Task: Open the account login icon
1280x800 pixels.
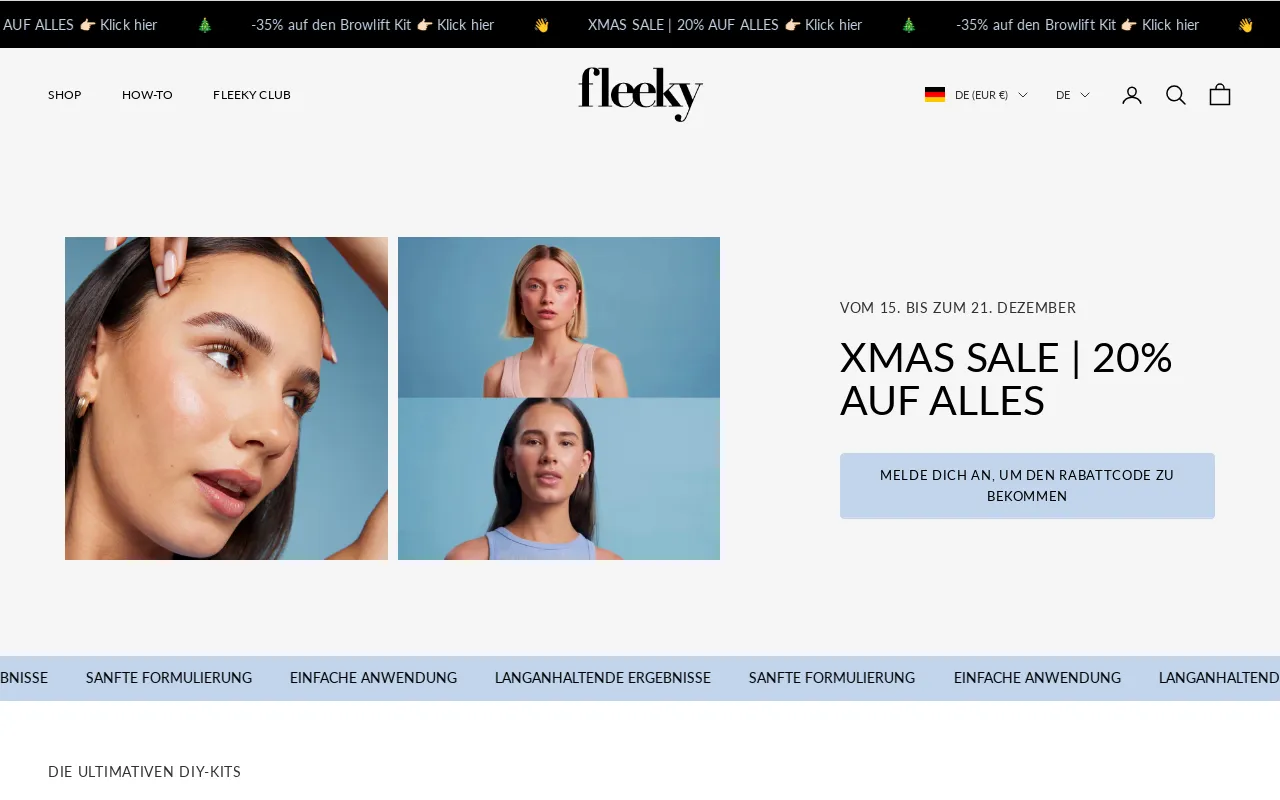Action: coord(1131,95)
